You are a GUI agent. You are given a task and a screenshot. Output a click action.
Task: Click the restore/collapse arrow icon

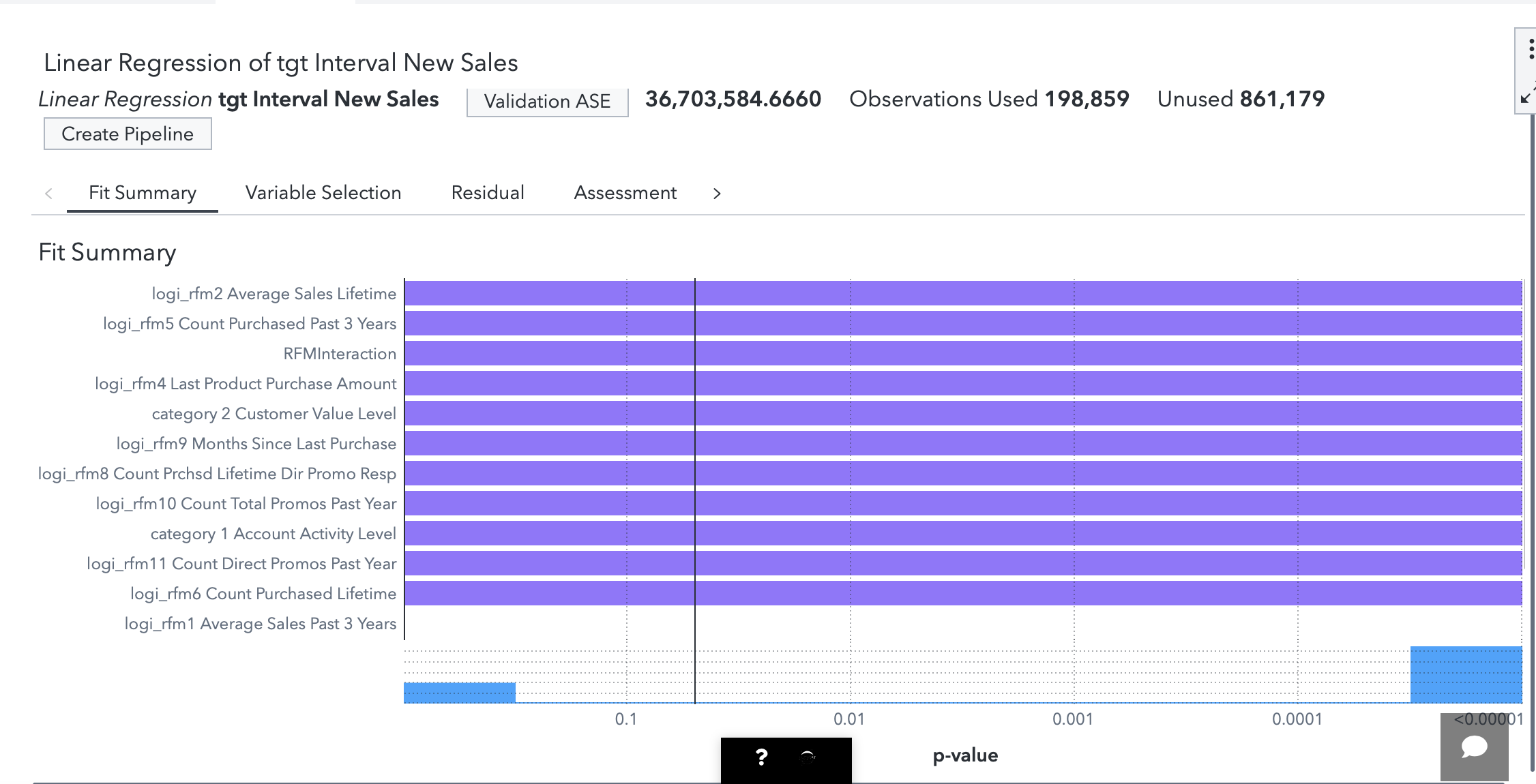click(1528, 95)
